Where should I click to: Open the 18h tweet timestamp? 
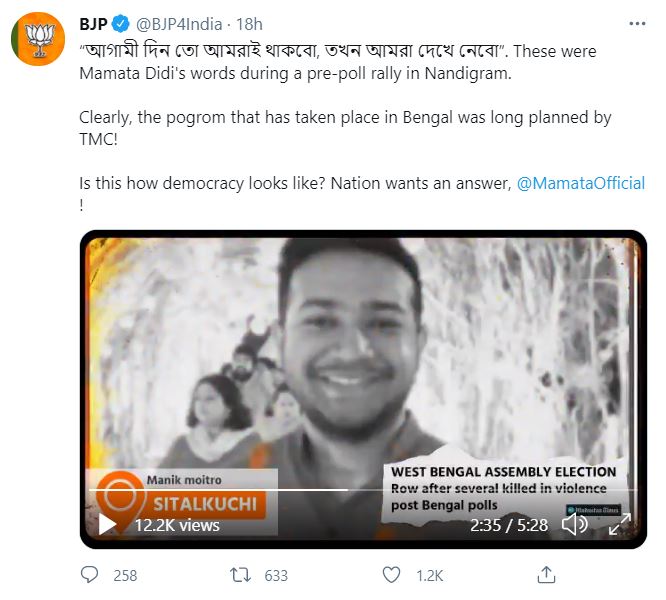tap(249, 23)
